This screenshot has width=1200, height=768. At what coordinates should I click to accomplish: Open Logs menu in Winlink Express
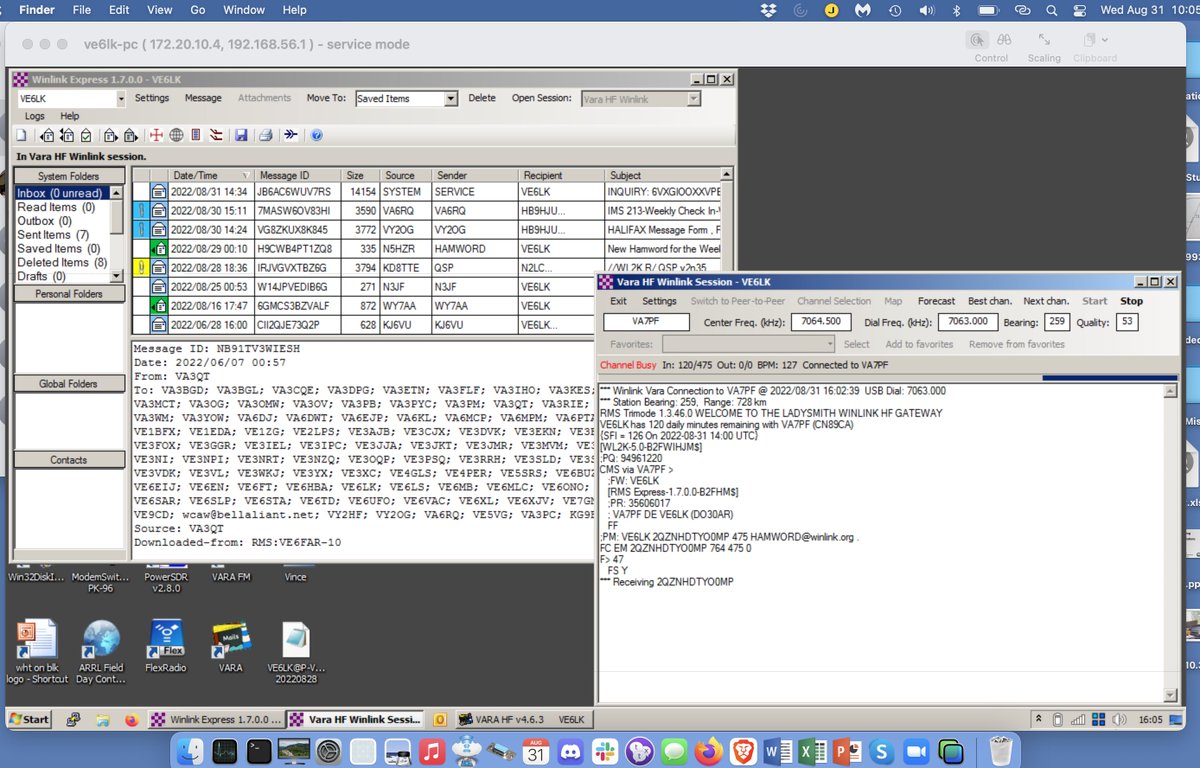pos(35,116)
